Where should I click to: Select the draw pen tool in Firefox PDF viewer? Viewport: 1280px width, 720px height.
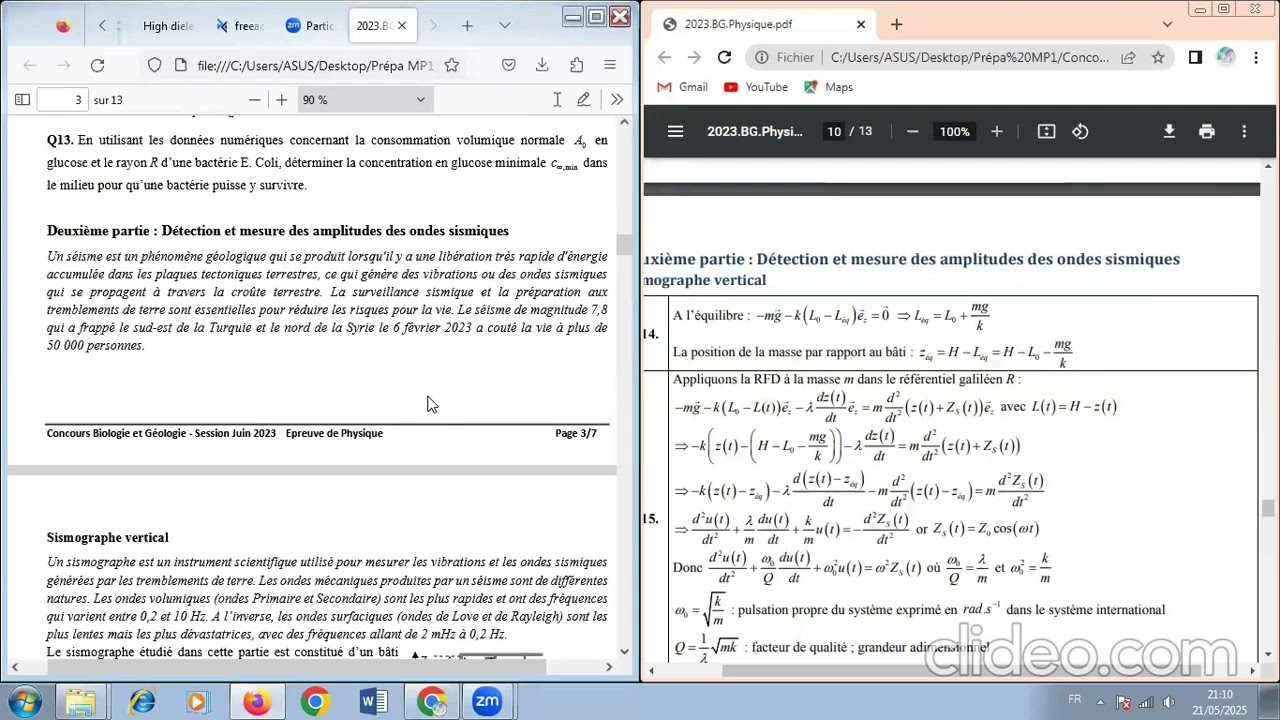click(584, 100)
